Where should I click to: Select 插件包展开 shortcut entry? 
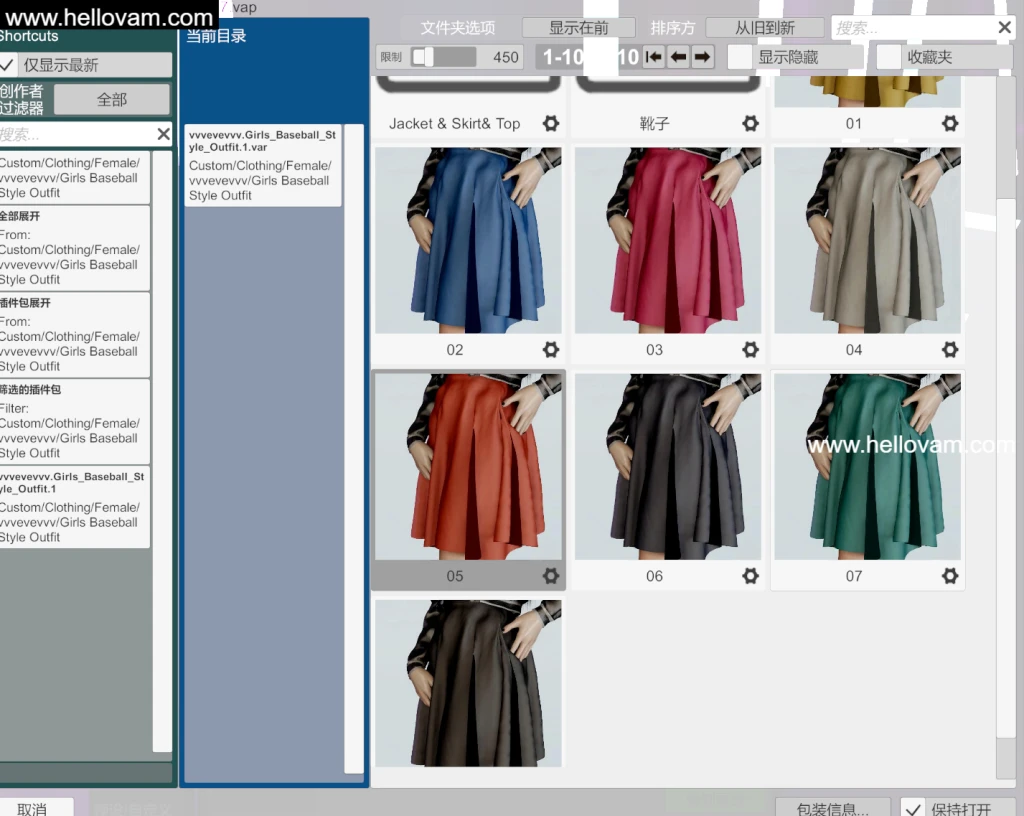tap(74, 334)
